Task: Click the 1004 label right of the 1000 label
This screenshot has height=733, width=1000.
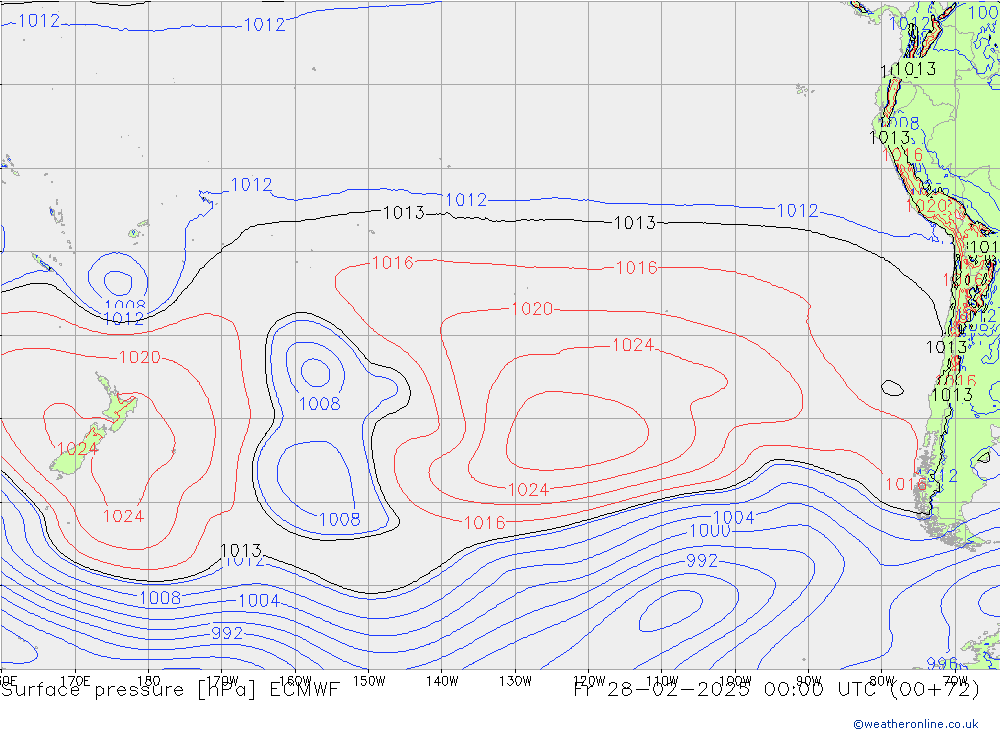Action: (x=733, y=517)
